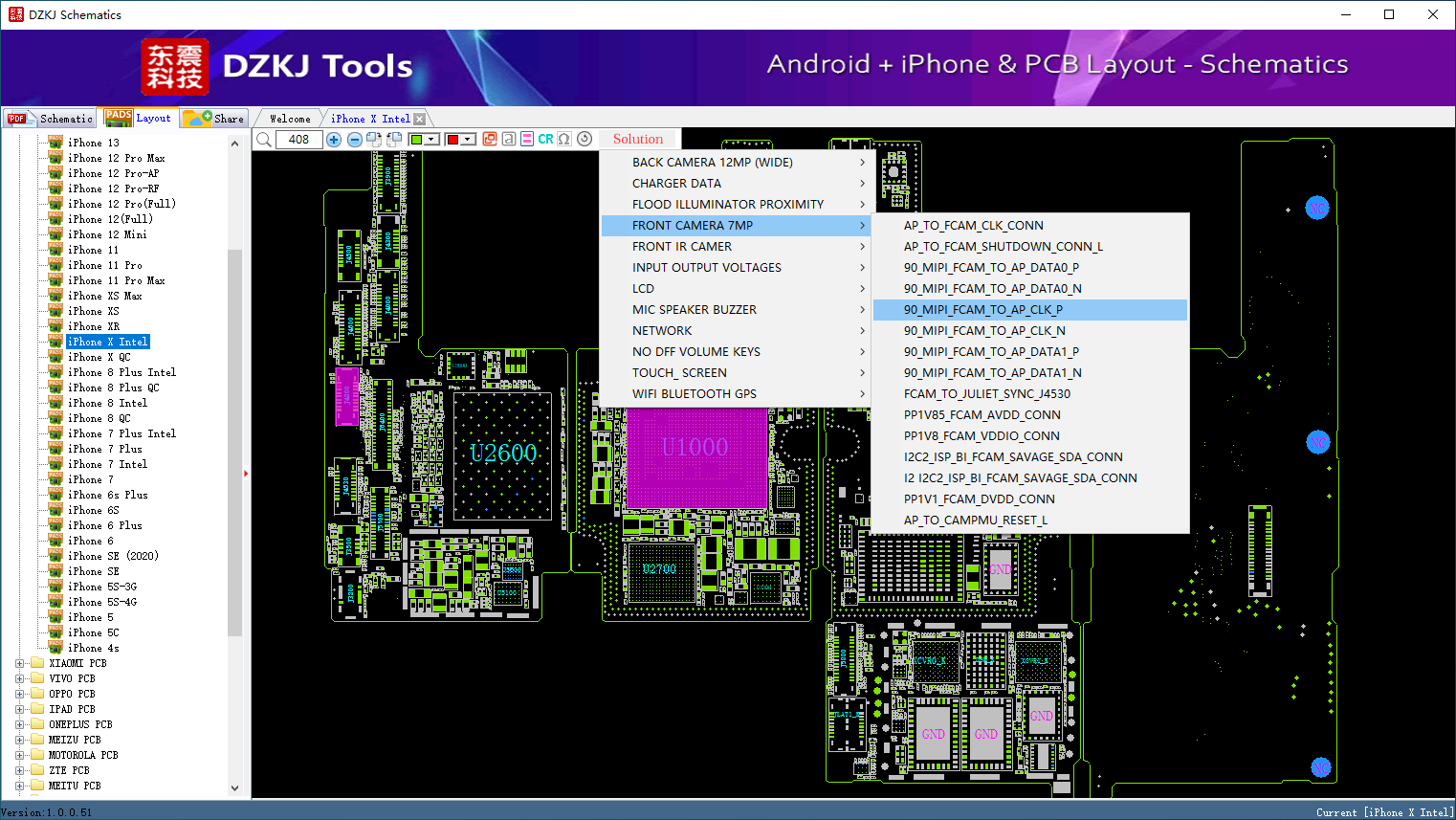The width and height of the screenshot is (1456, 820).
Task: Click the green color swatch
Action: click(416, 140)
